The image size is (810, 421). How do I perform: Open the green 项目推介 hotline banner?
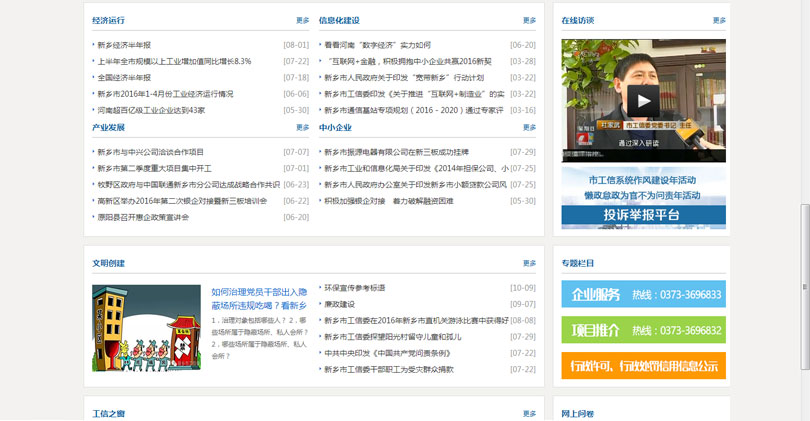(643, 330)
